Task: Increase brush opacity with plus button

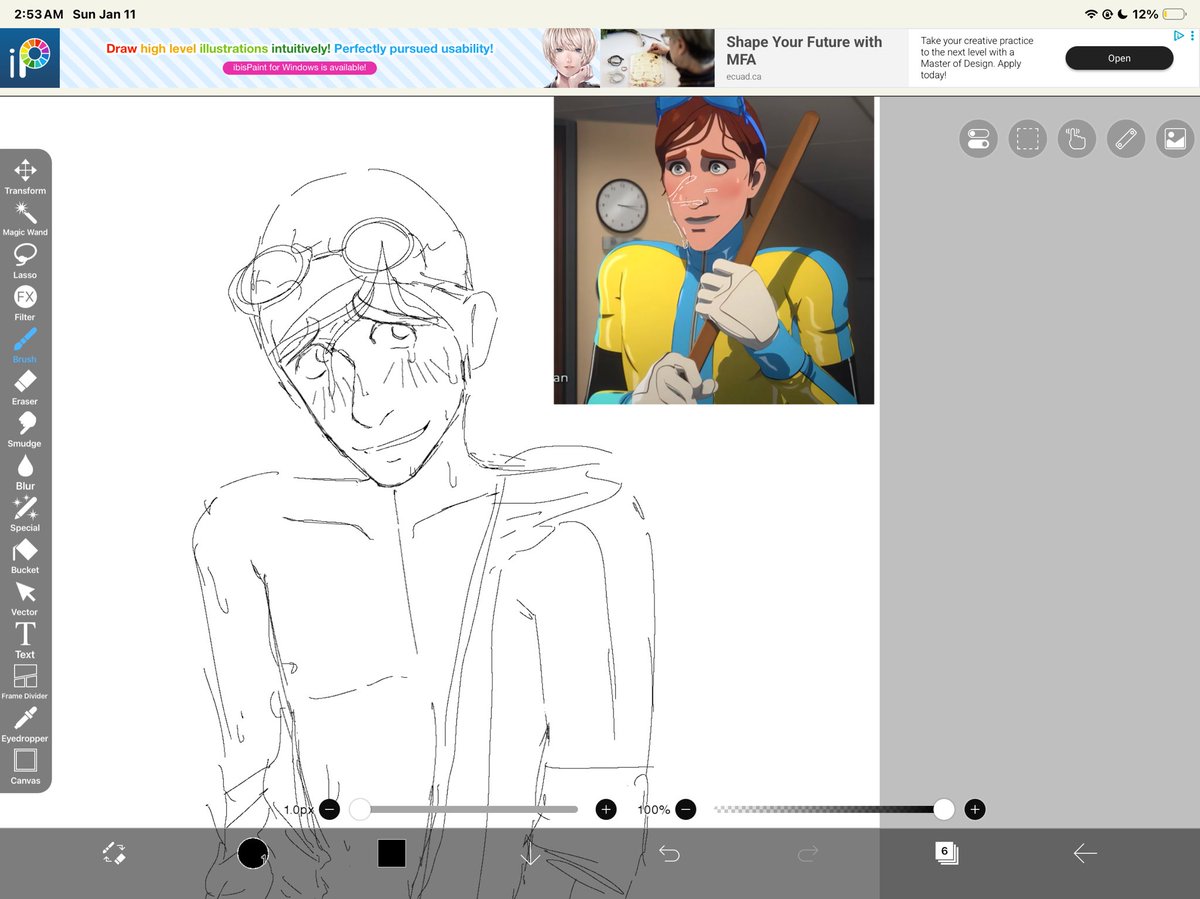Action: (x=976, y=809)
